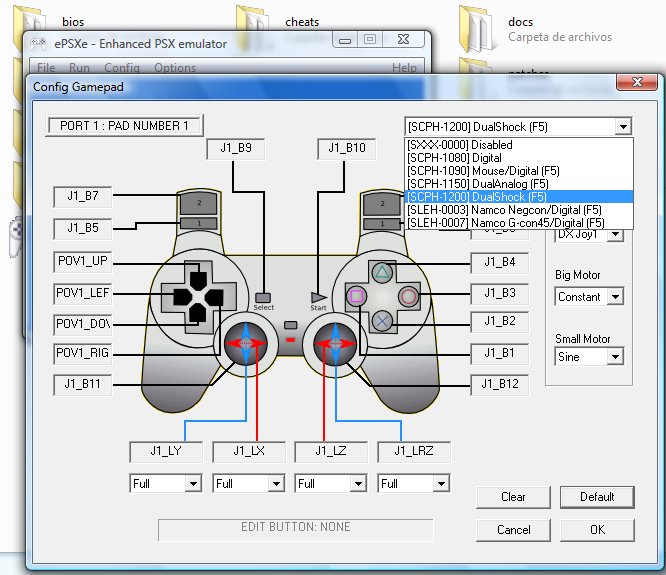The height and width of the screenshot is (575, 666).
Task: Edit the J1_B10 Start mapping field
Action: (347, 149)
